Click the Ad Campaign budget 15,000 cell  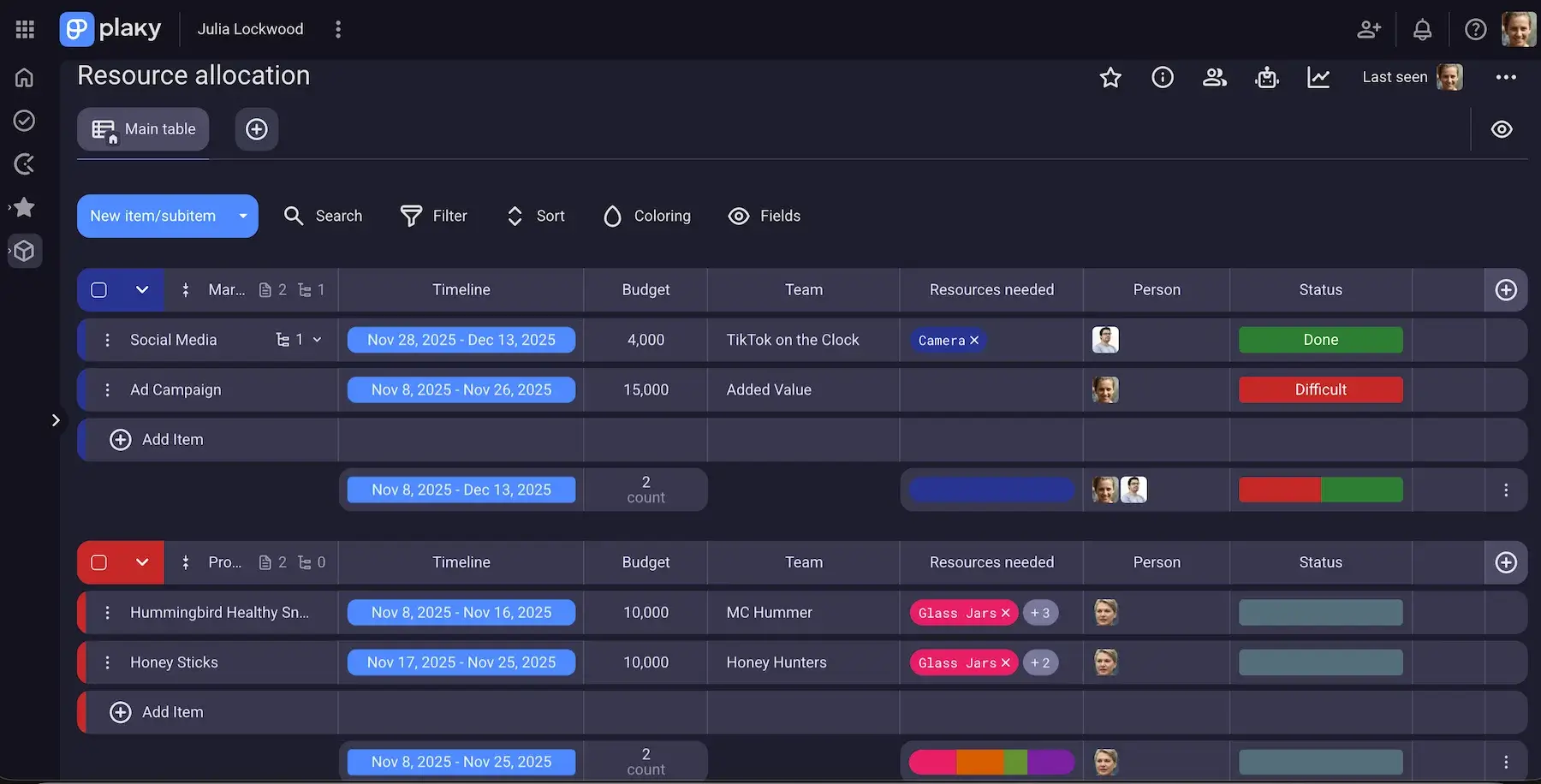point(646,389)
